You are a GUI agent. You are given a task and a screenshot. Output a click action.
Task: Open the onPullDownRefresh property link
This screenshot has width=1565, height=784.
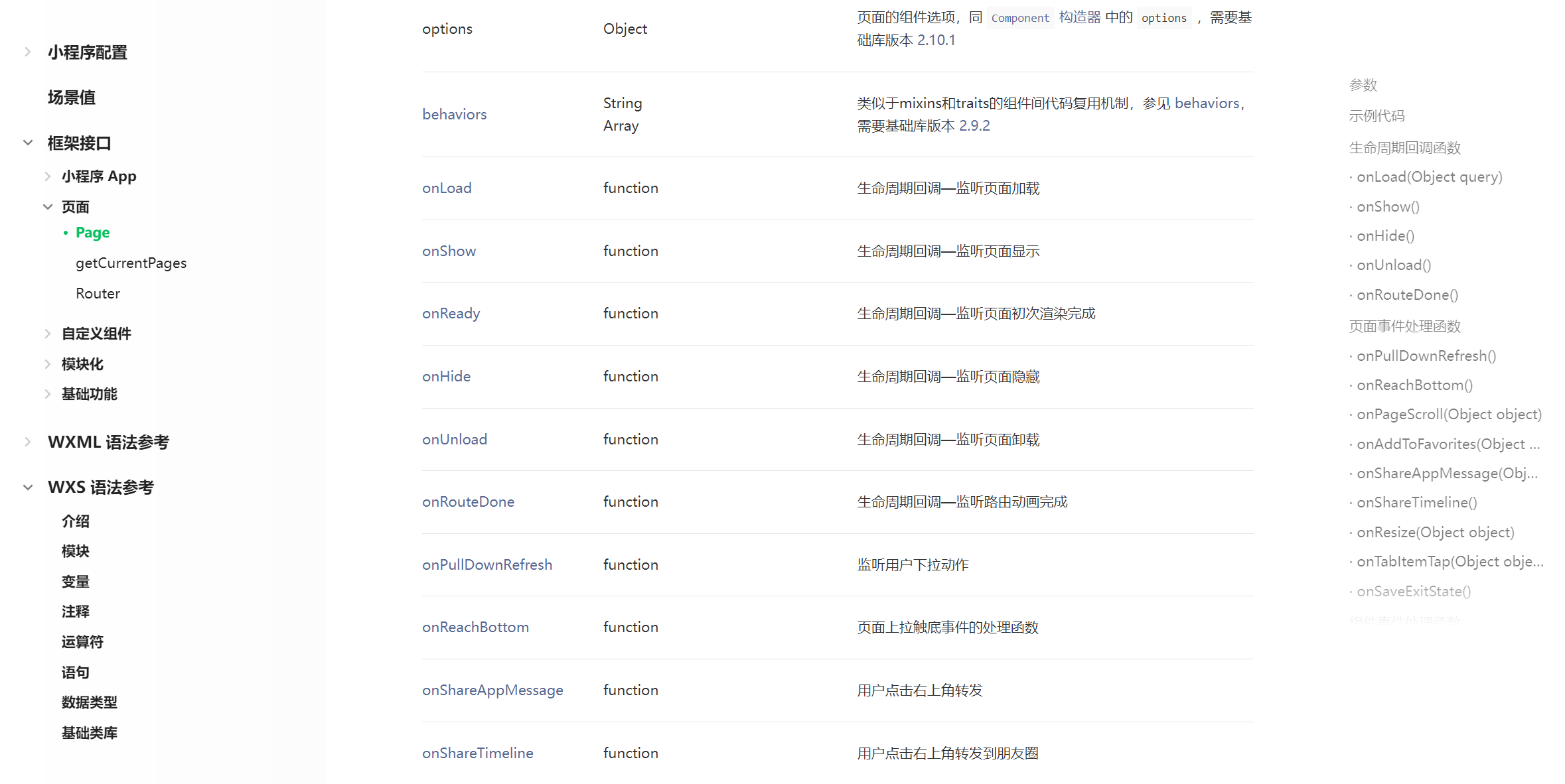pos(486,565)
